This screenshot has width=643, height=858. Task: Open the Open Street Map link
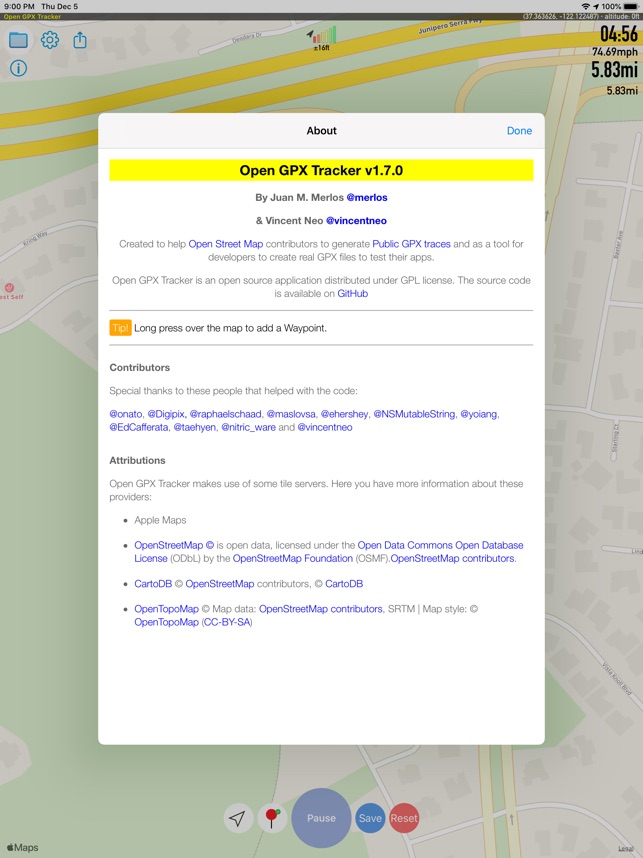tap(225, 244)
